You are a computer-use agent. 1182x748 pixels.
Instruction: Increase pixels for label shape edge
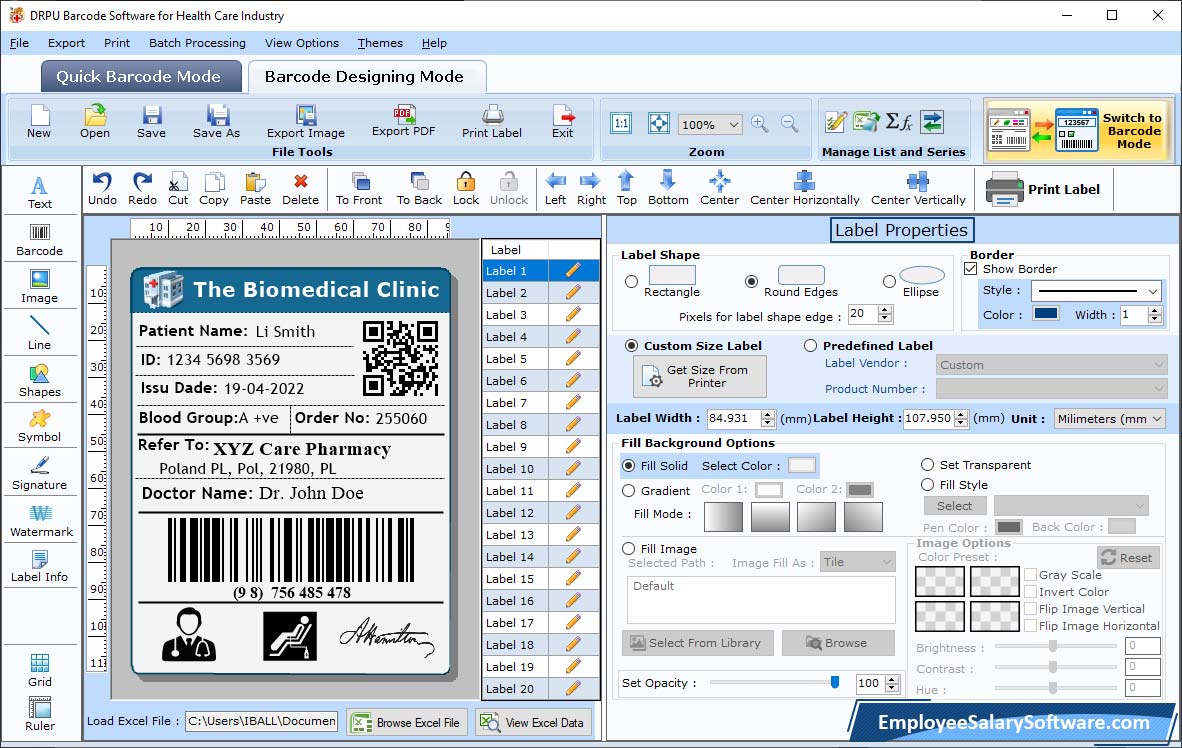[x=886, y=309]
